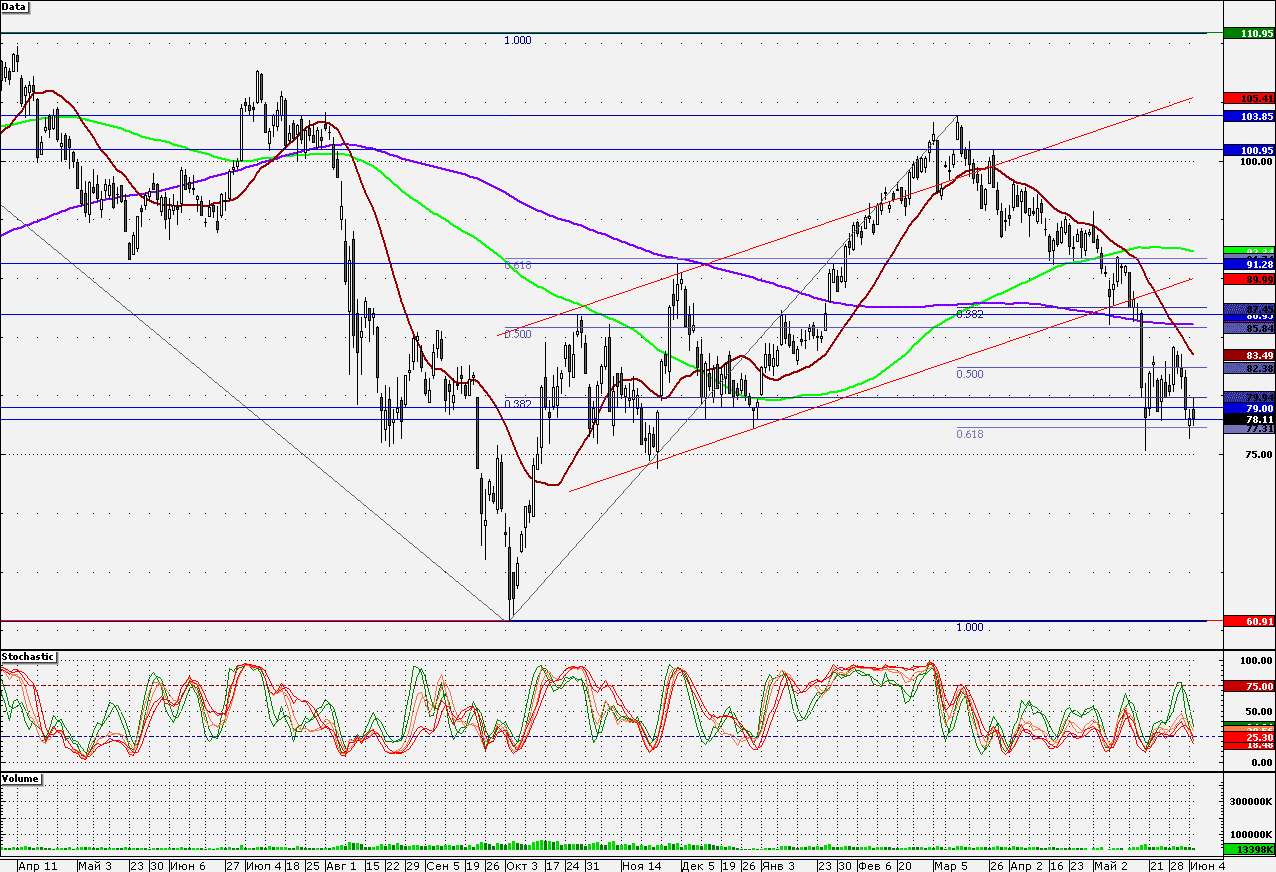The image size is (1276, 872).
Task: Select the red 105.41 price label
Action: click(x=1249, y=99)
